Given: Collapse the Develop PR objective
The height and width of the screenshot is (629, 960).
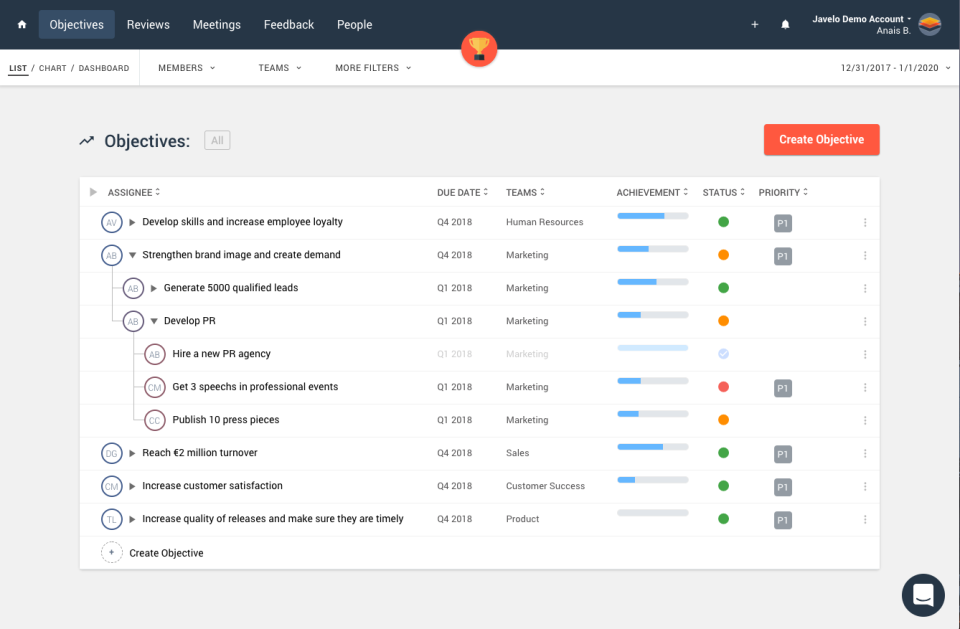Looking at the screenshot, I should [154, 322].
